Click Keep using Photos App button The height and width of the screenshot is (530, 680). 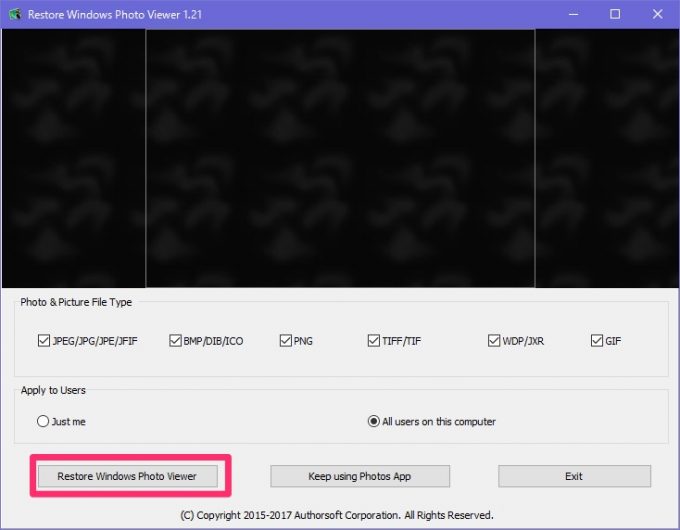[x=360, y=476]
